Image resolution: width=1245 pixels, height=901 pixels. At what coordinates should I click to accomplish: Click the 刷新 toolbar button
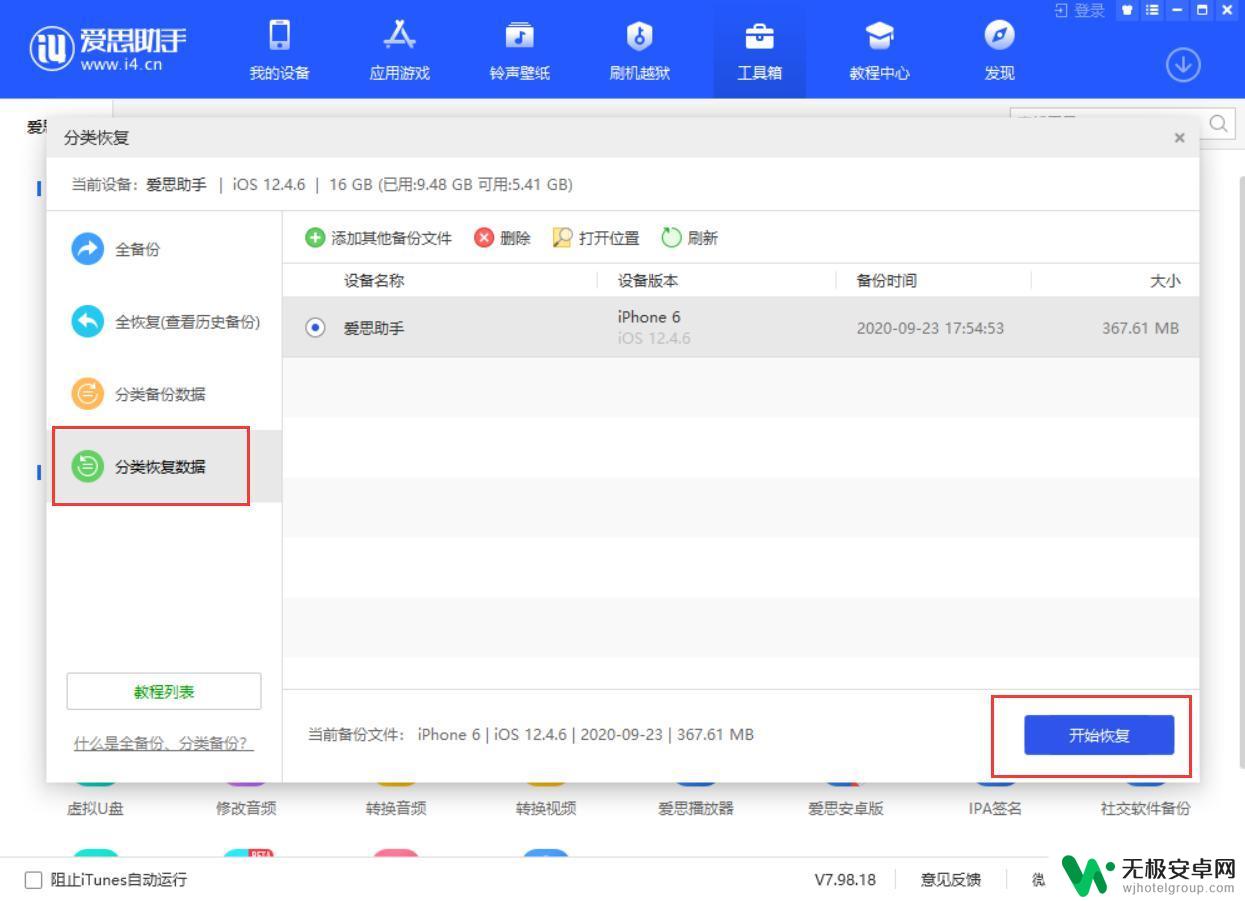click(690, 238)
